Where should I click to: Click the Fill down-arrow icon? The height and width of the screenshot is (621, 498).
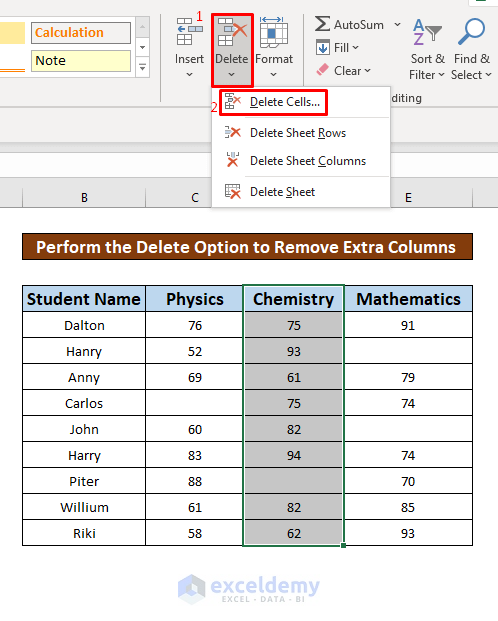coord(322,47)
